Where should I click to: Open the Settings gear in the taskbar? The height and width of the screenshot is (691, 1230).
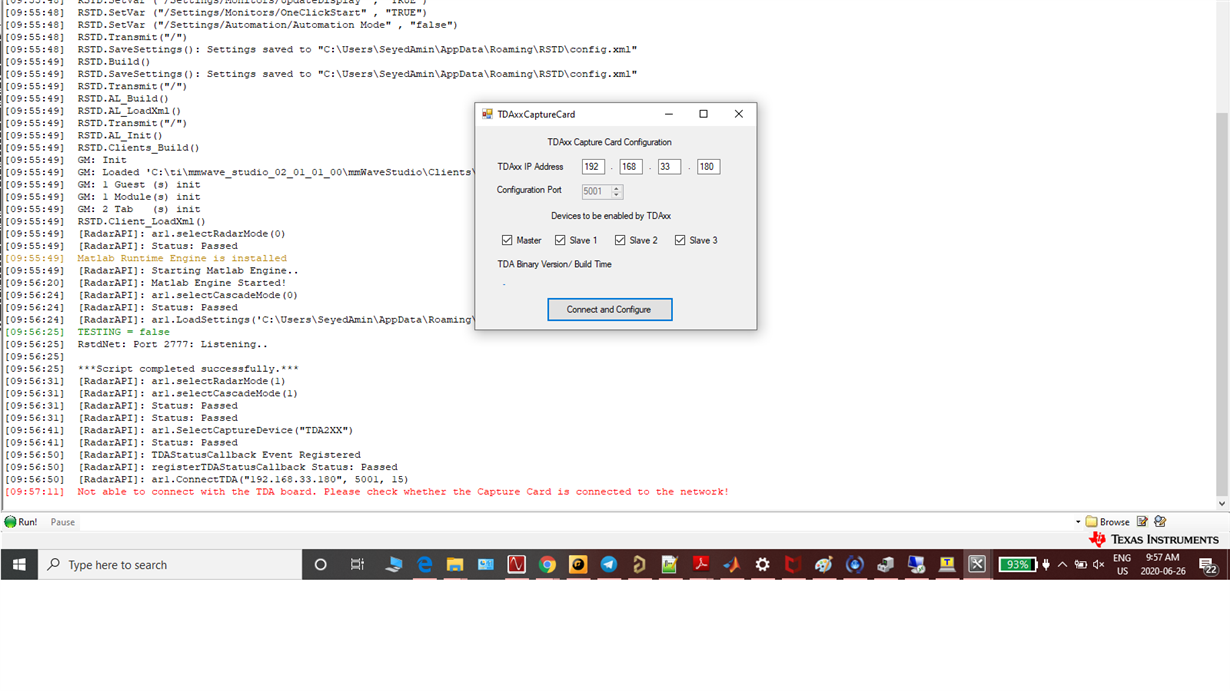(762, 564)
